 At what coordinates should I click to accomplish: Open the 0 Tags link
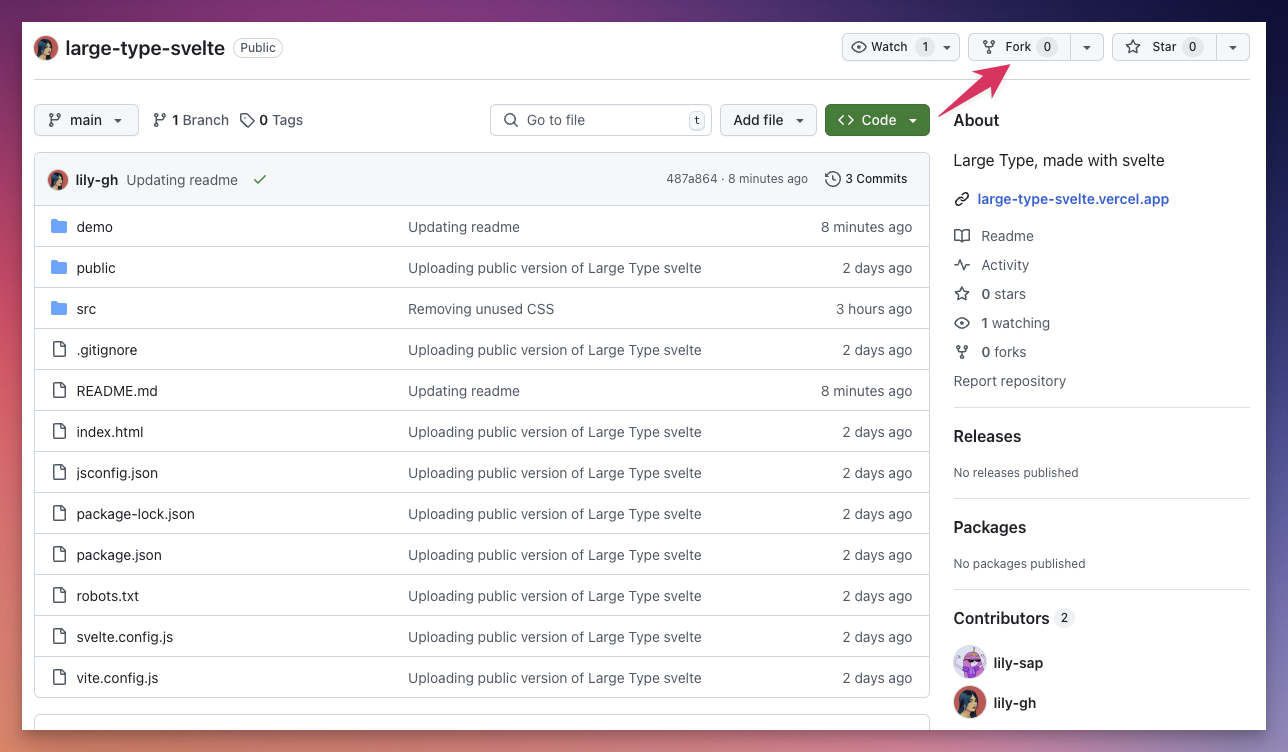tap(271, 120)
